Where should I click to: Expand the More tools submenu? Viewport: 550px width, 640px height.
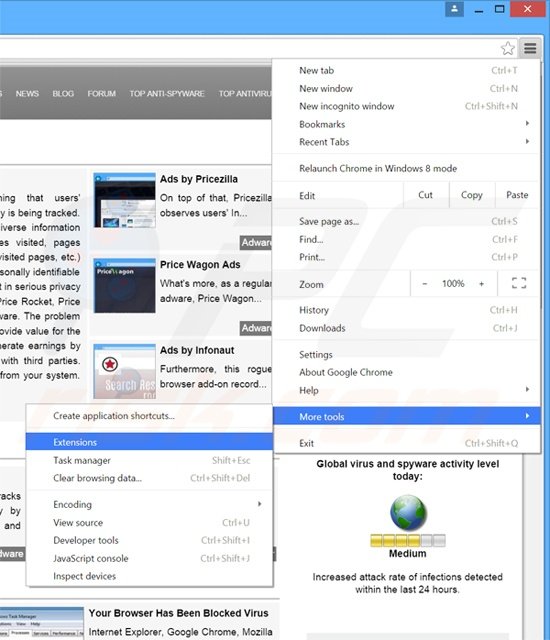(x=406, y=416)
